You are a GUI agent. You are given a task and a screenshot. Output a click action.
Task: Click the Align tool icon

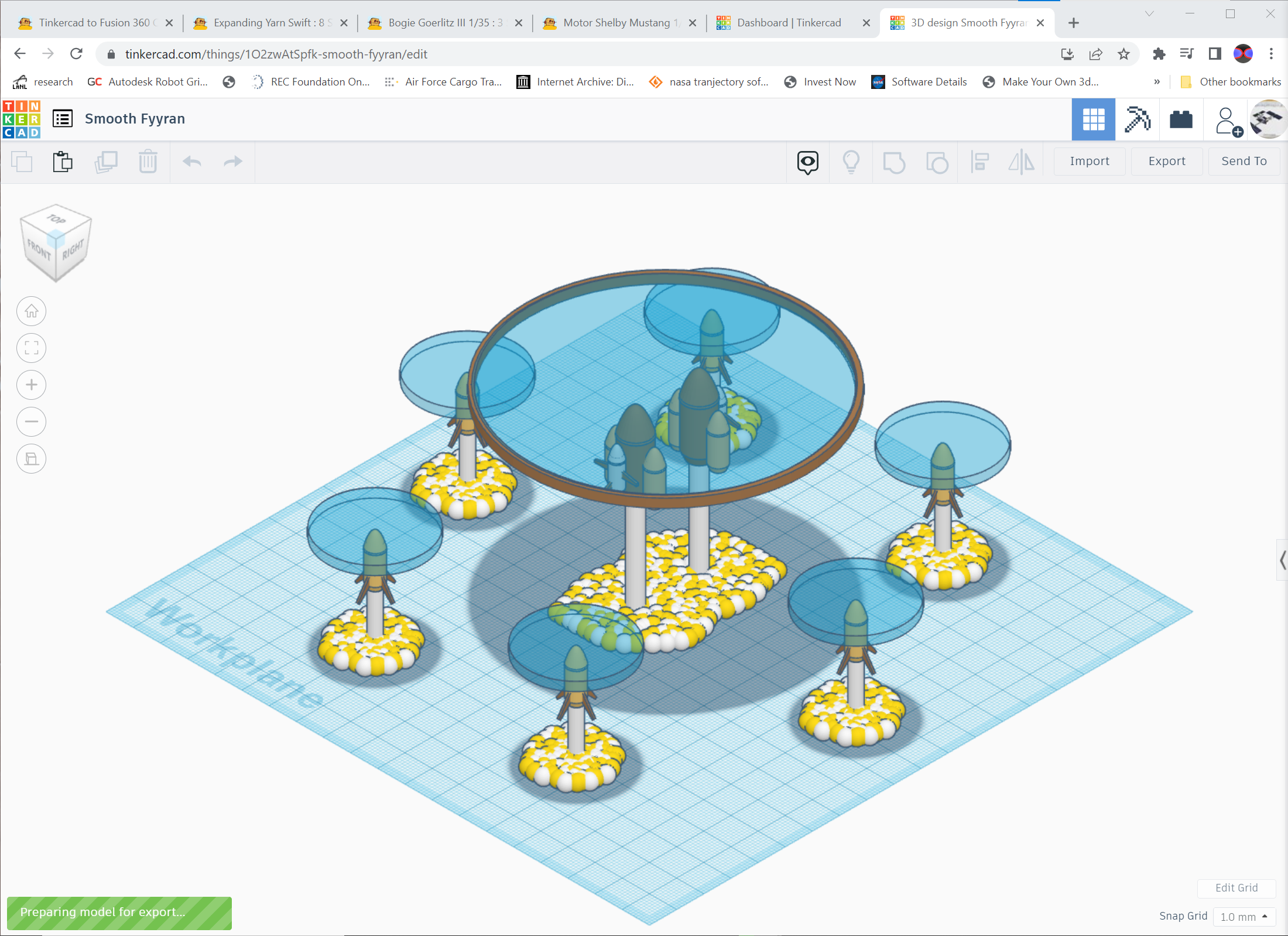click(x=979, y=162)
